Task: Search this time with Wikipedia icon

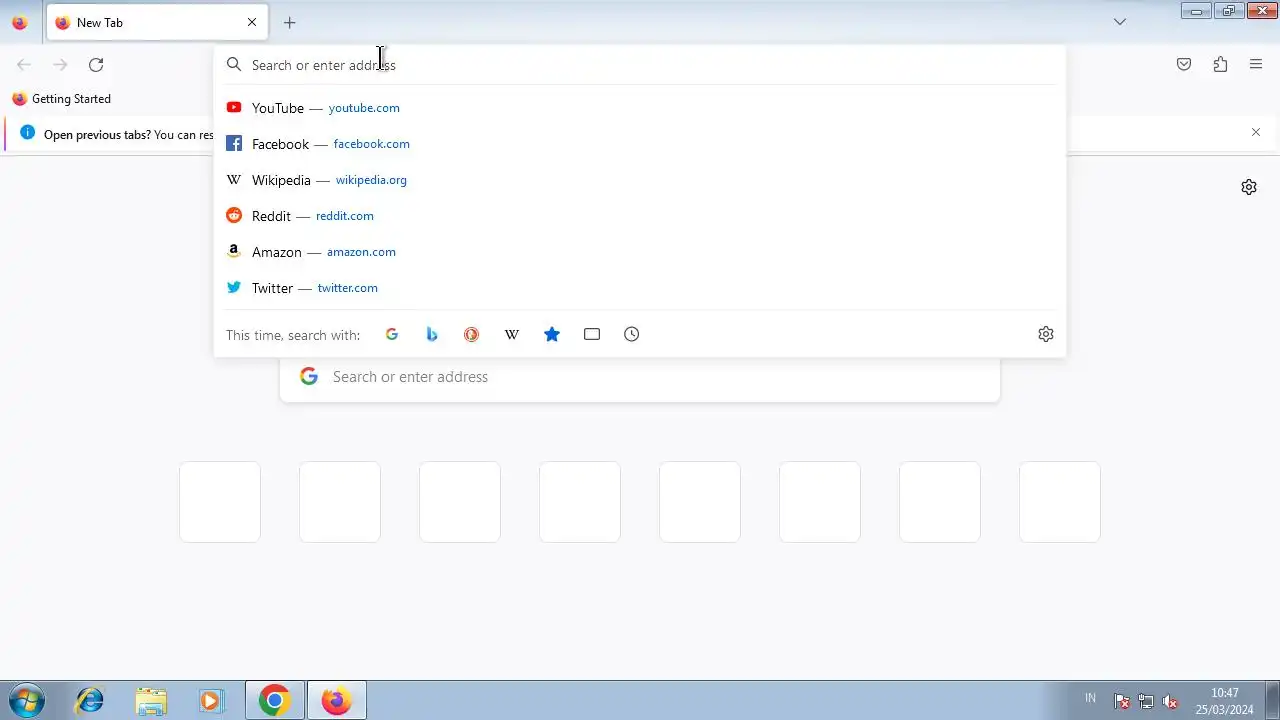Action: click(x=512, y=335)
